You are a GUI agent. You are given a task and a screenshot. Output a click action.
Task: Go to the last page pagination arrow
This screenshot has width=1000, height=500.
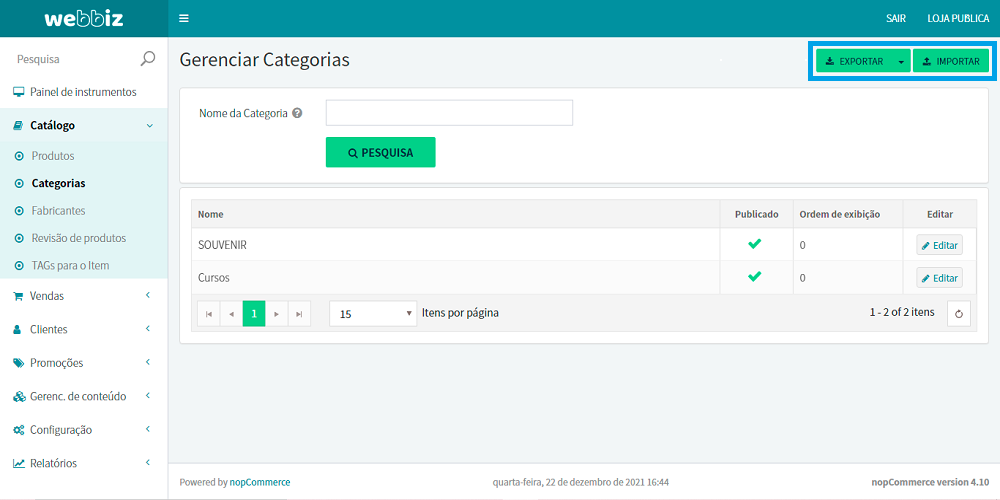pos(299,314)
